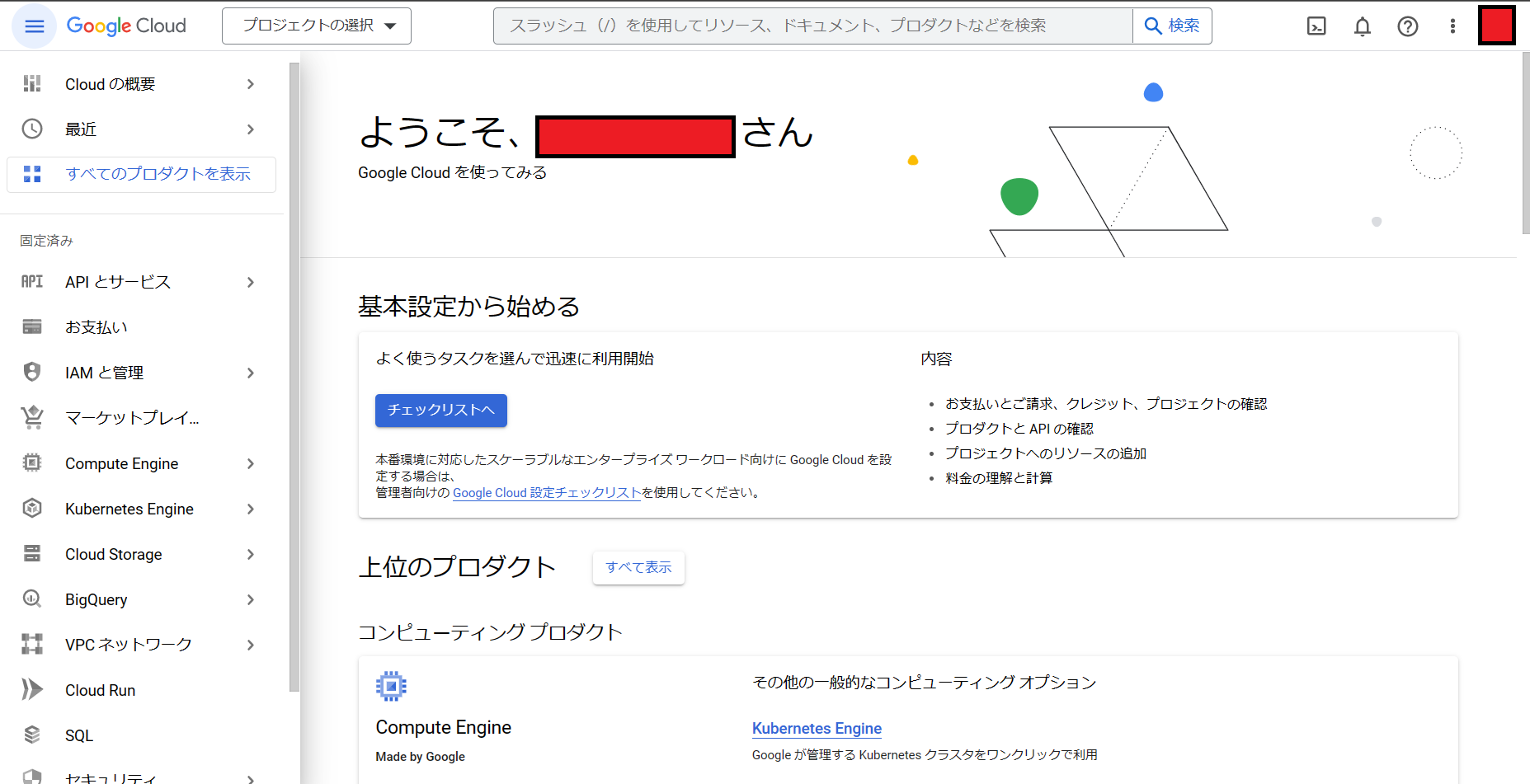The image size is (1530, 784).
Task: Click the すべて表示 button
Action: click(638, 567)
